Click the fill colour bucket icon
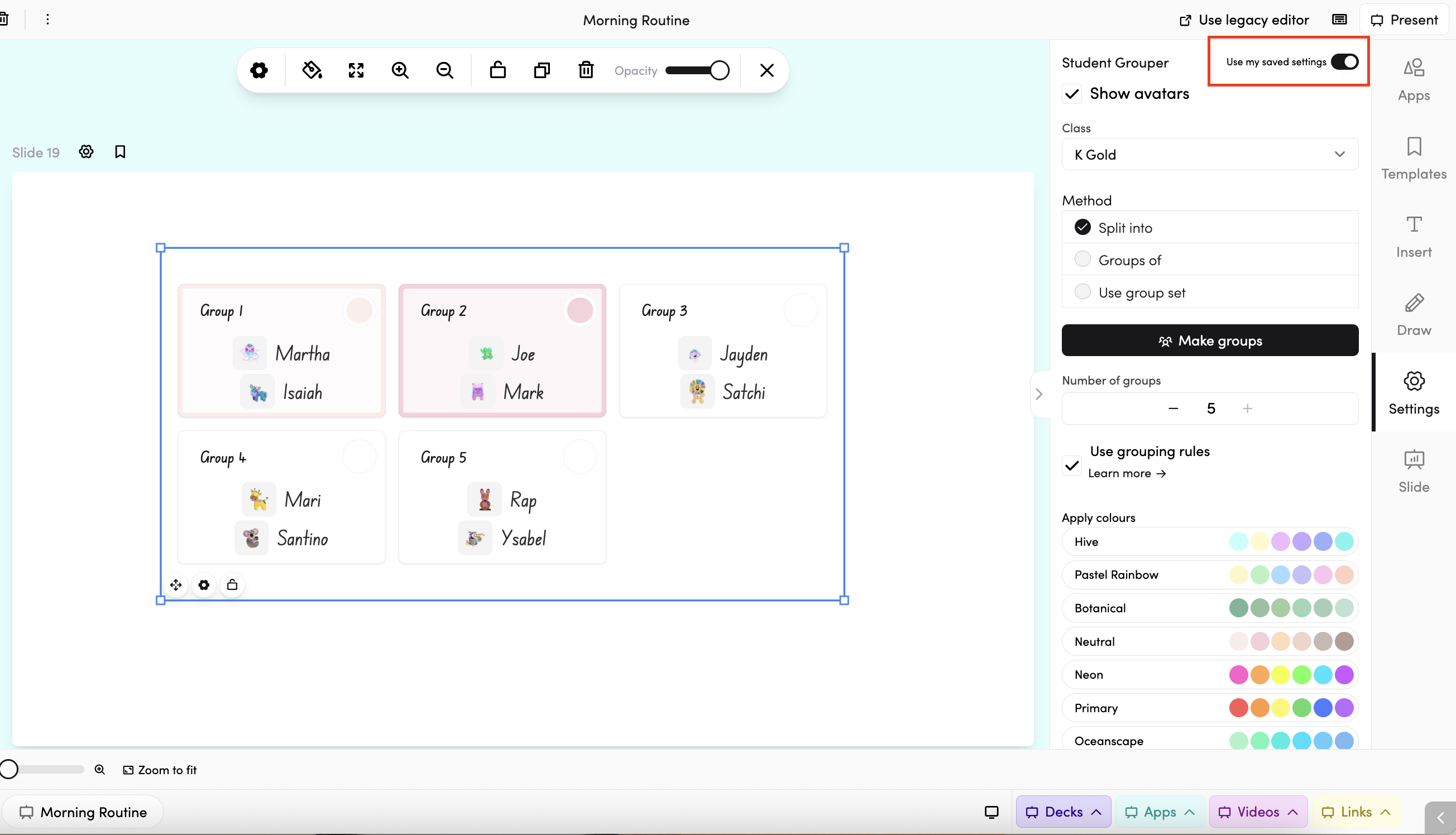This screenshot has height=835, width=1456. (312, 70)
